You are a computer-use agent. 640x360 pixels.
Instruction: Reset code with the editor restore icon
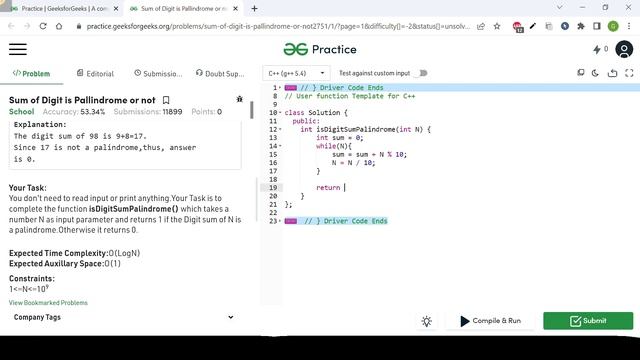point(612,73)
